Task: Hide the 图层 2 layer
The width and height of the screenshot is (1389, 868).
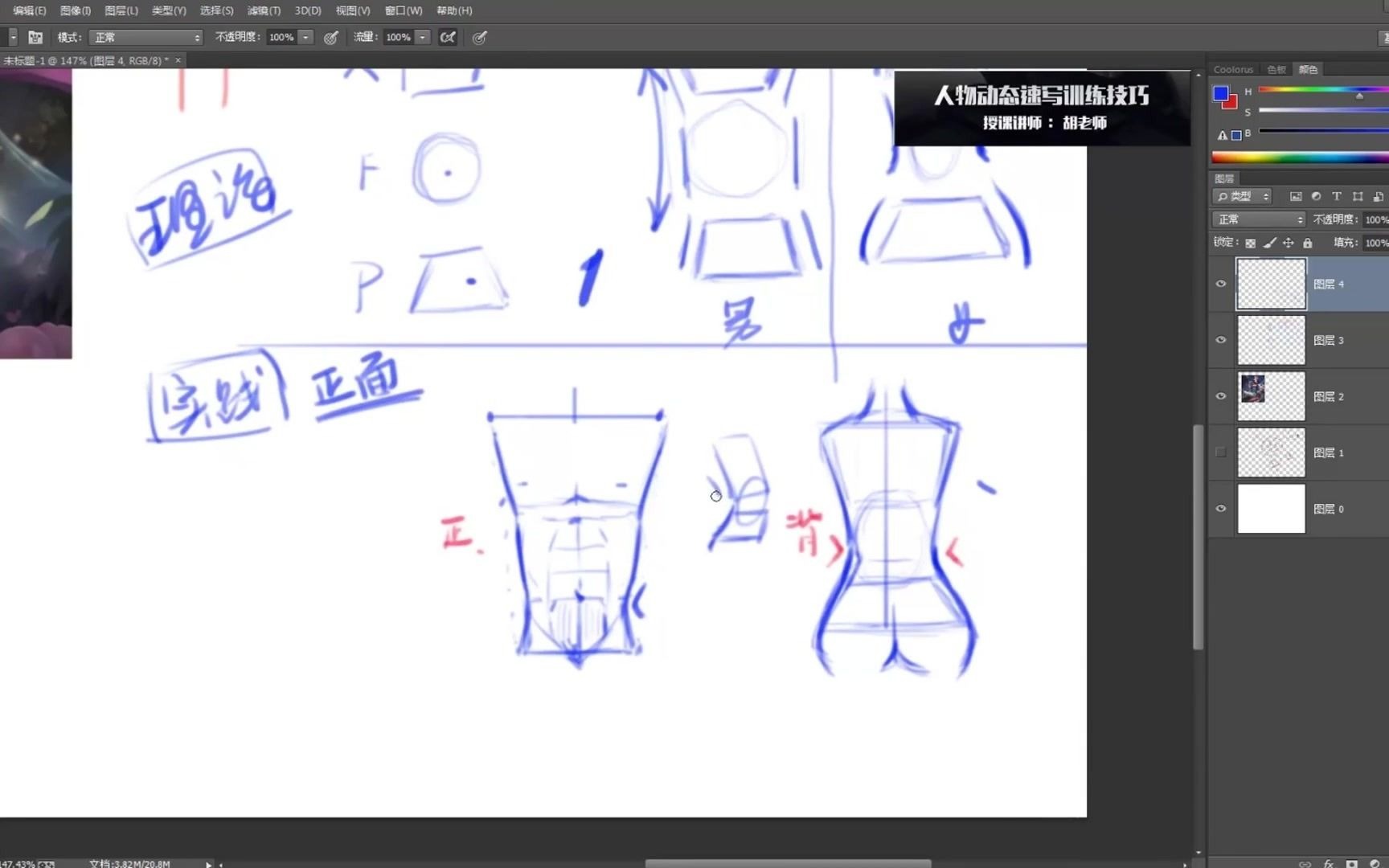Action: point(1220,395)
